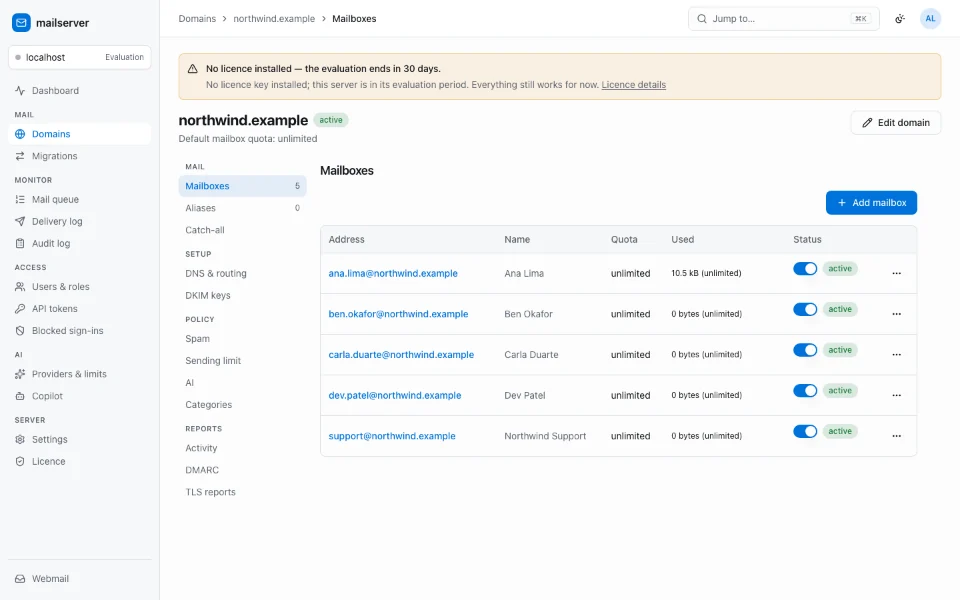Click the Users & roles people icon

[x=20, y=287]
